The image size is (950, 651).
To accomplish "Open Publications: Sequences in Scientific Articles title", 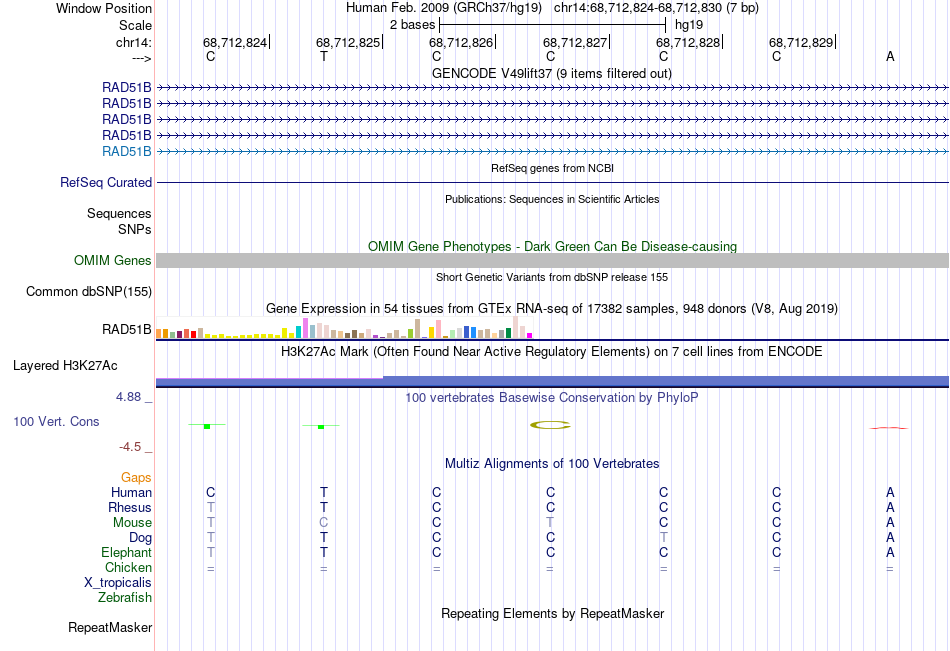I will pos(552,199).
